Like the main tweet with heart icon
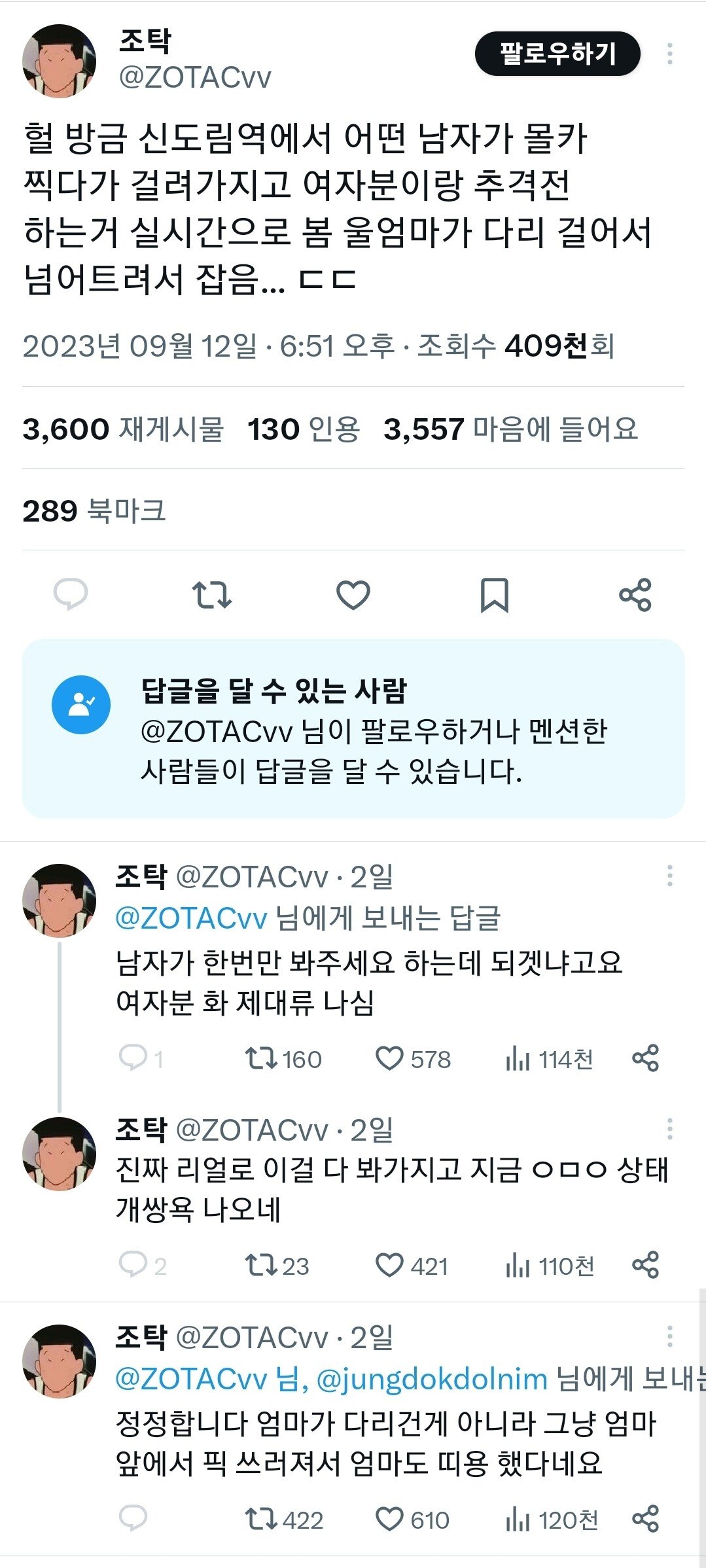Image resolution: width=706 pixels, height=1568 pixels. coord(353,594)
